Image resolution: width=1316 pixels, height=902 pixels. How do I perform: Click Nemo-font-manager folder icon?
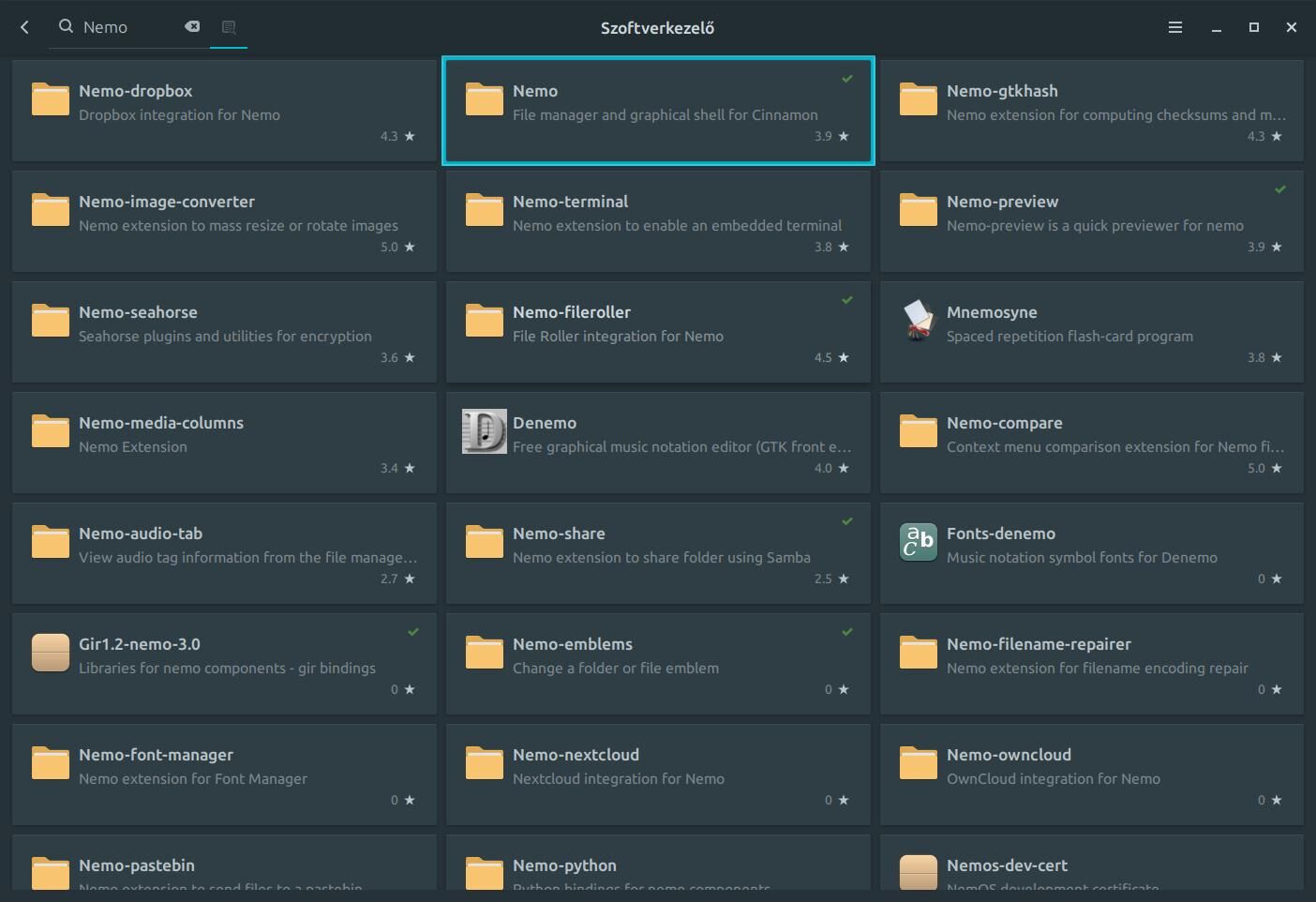pyautogui.click(x=51, y=763)
